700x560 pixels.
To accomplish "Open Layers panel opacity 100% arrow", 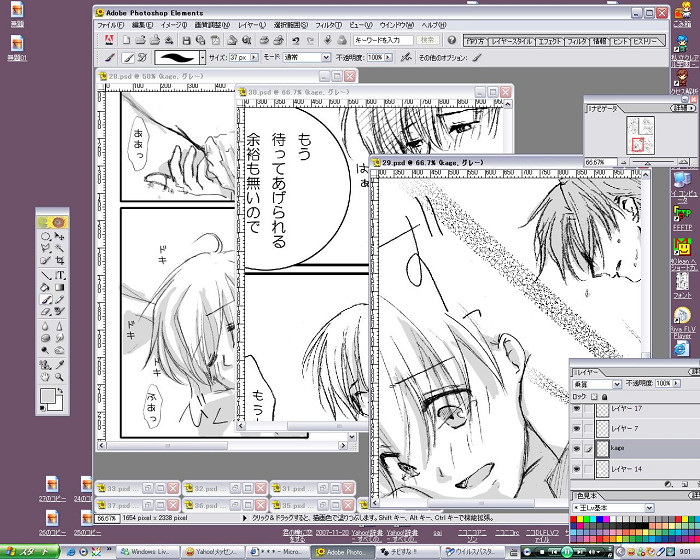I will tap(676, 383).
